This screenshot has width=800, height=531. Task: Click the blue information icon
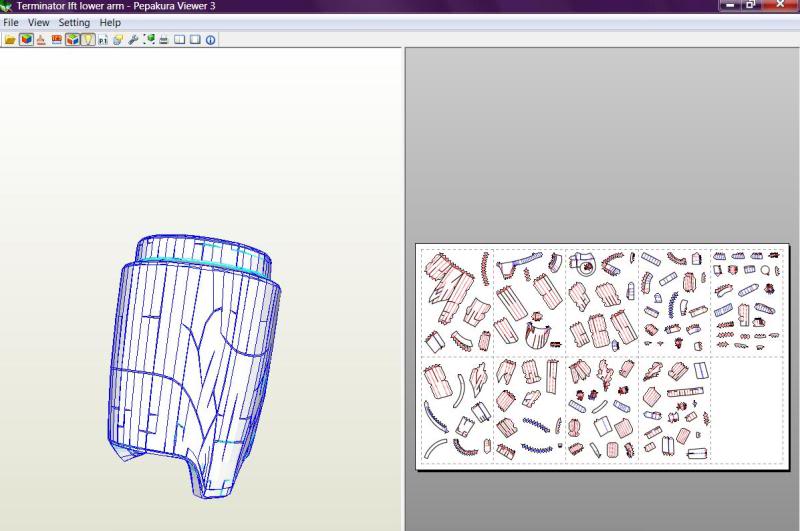210,40
